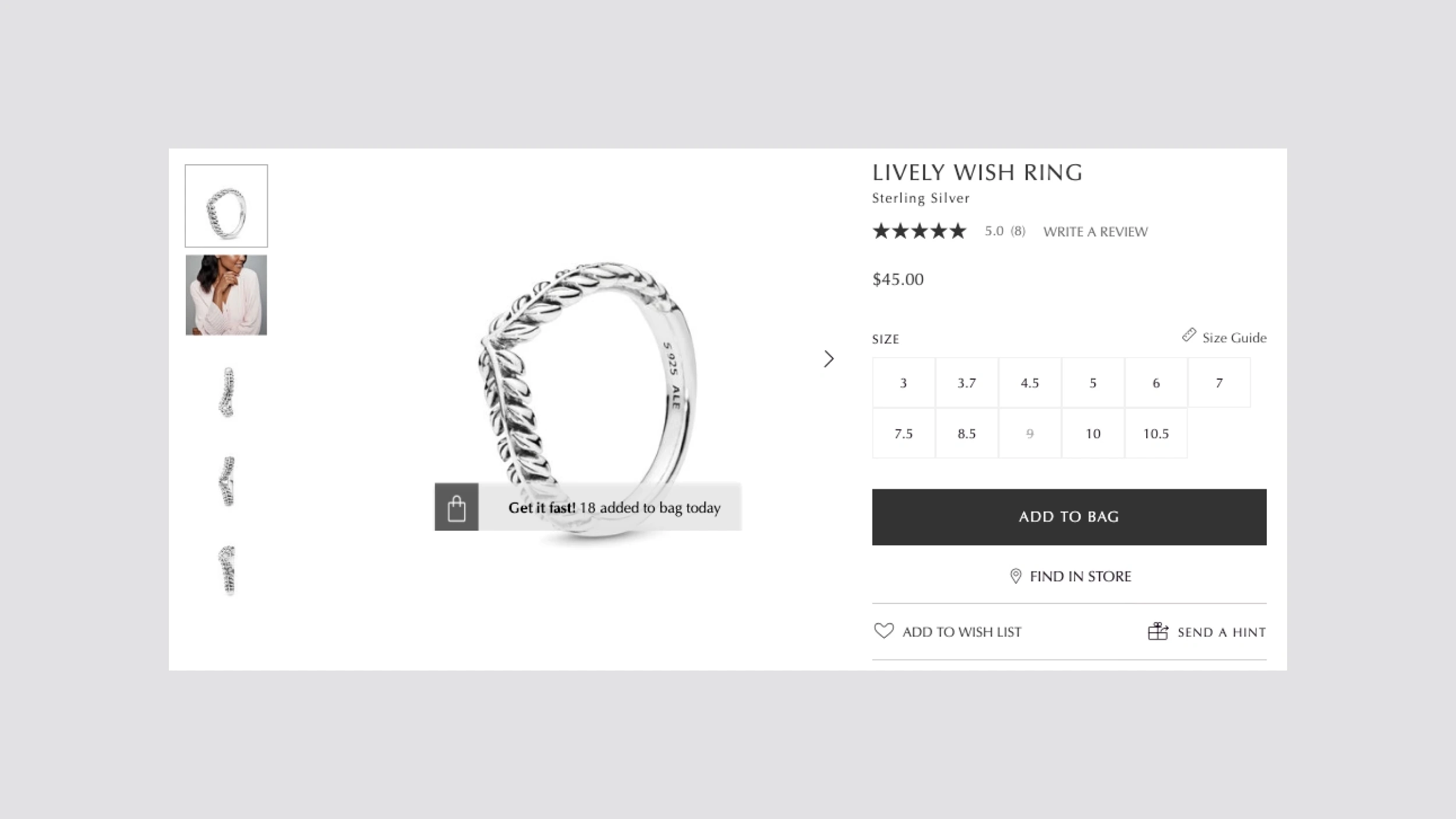
Task: Click the Find in Store location icon
Action: 1016,576
